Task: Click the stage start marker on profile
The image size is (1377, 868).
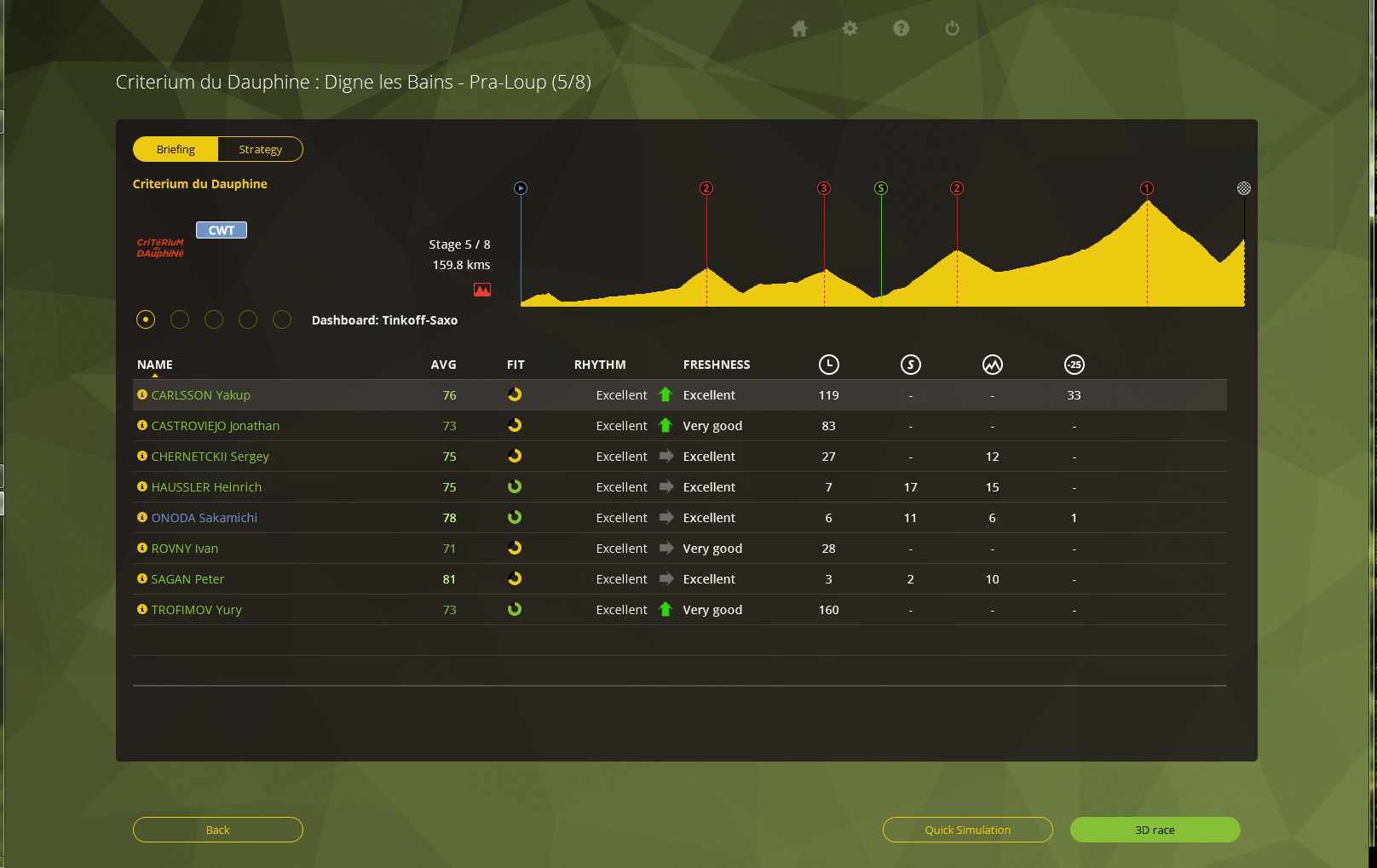Action: [521, 188]
